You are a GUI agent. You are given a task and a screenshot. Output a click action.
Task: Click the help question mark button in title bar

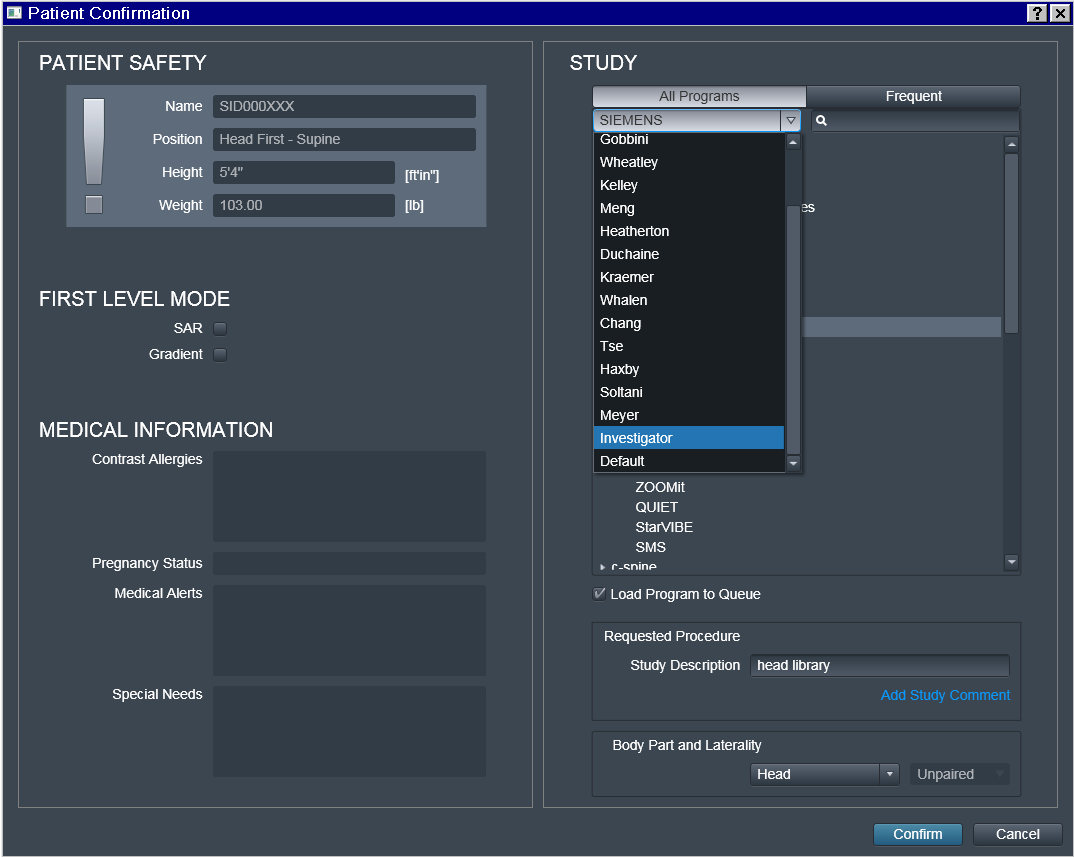(x=1037, y=13)
